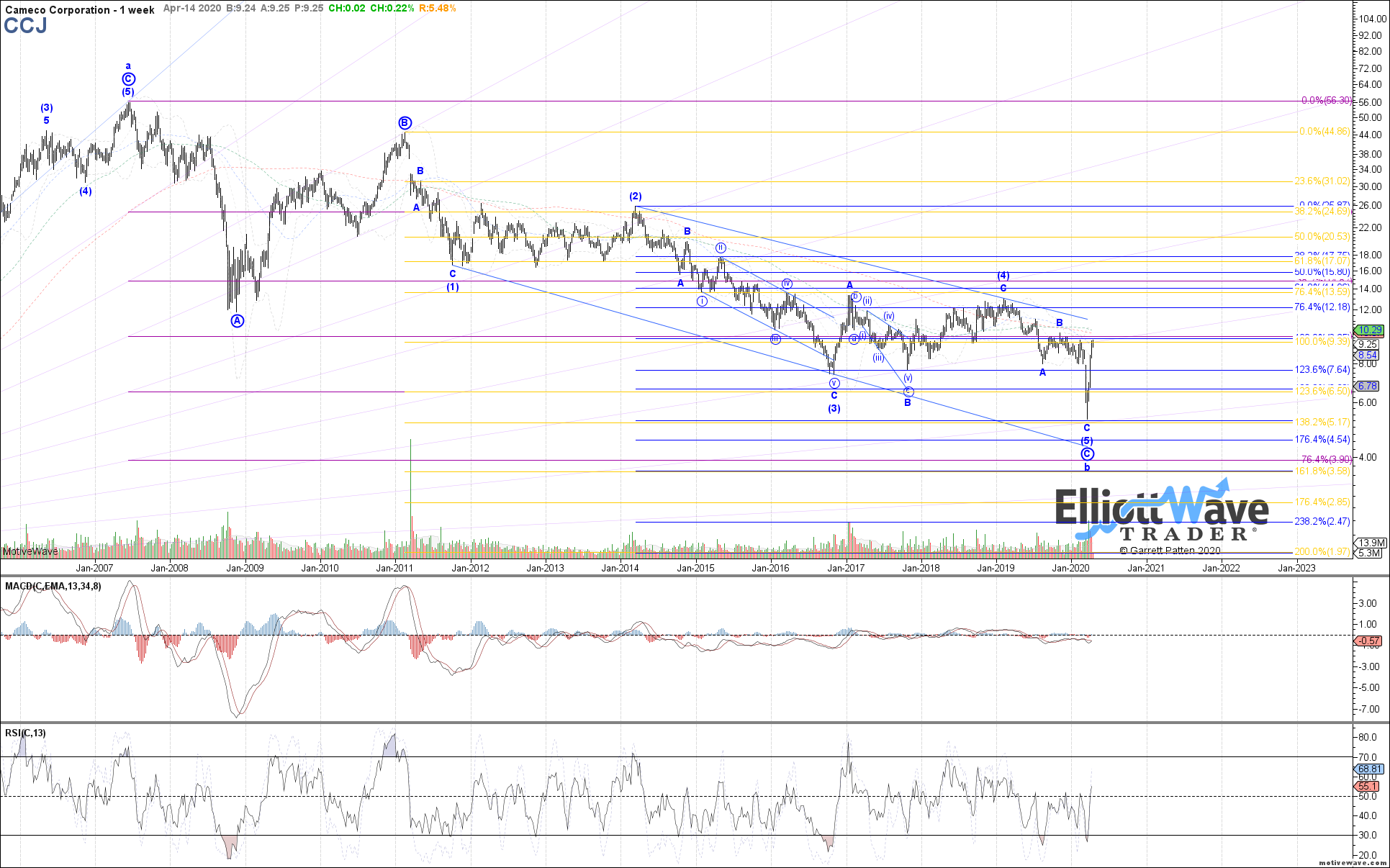This screenshot has height=868, width=1390.
Task: Click the circled A wave label near 2009 low
Action: pos(238,321)
